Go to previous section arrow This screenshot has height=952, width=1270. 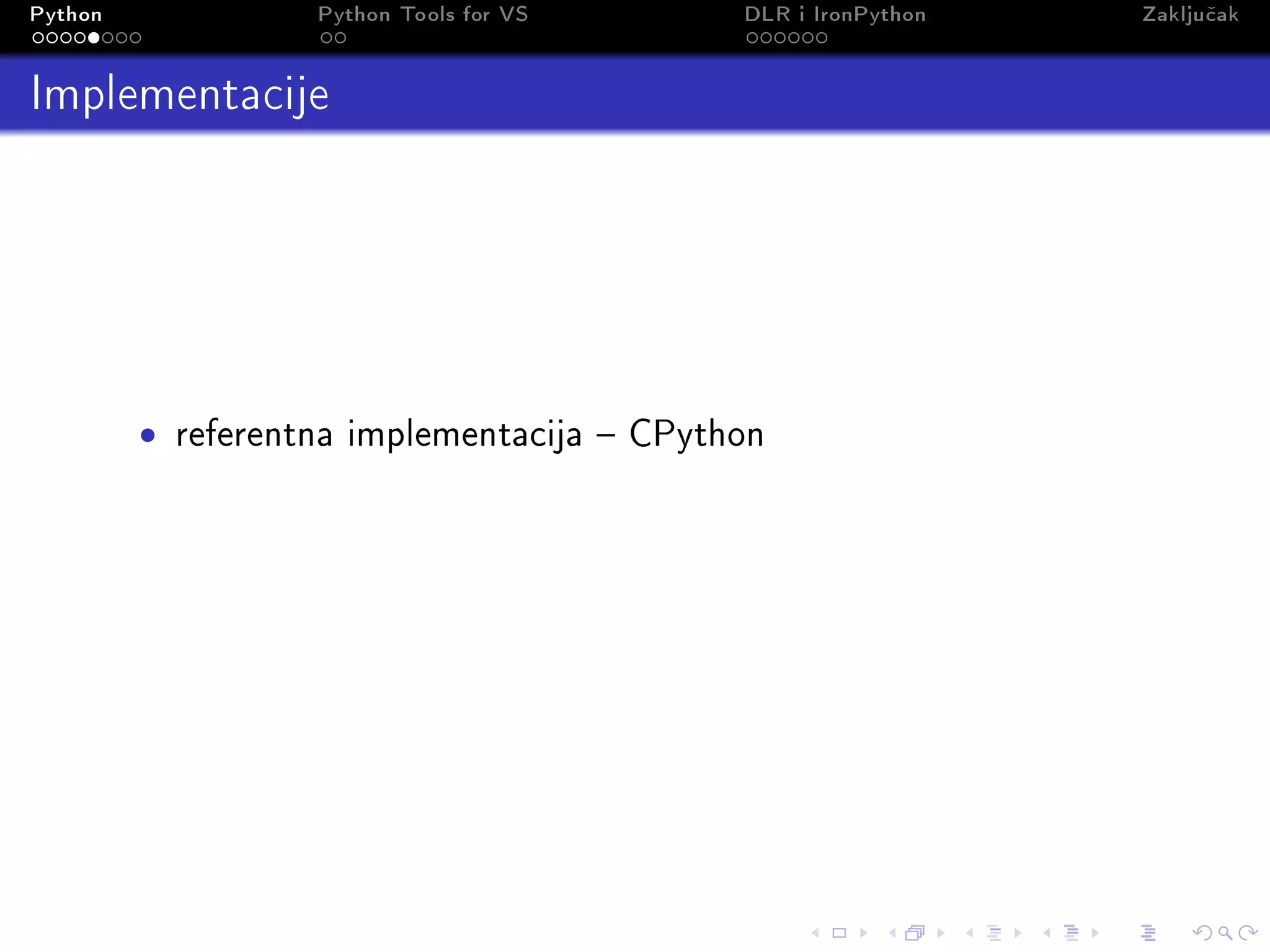coord(1047,933)
